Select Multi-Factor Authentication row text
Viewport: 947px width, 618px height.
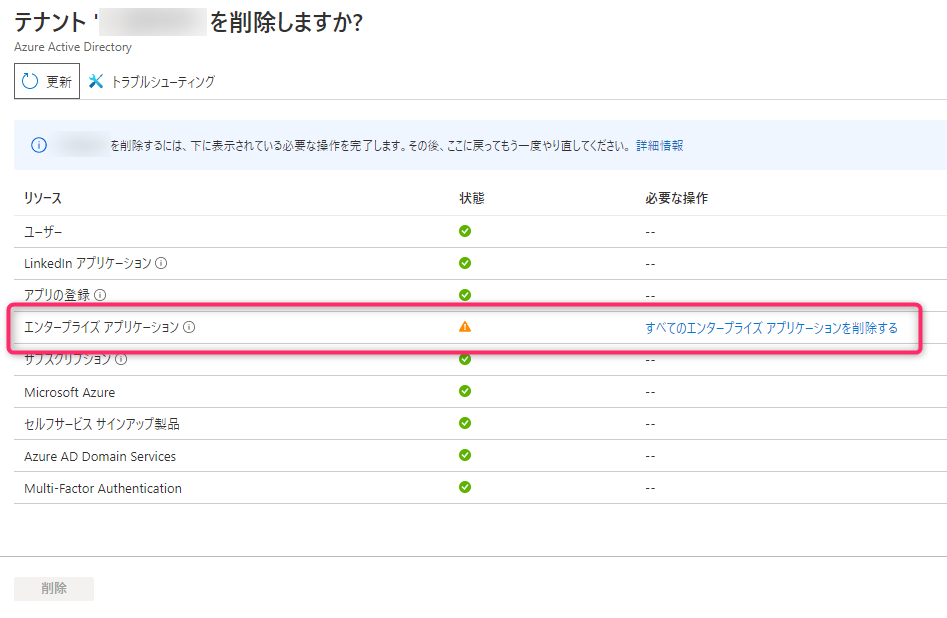(x=103, y=489)
